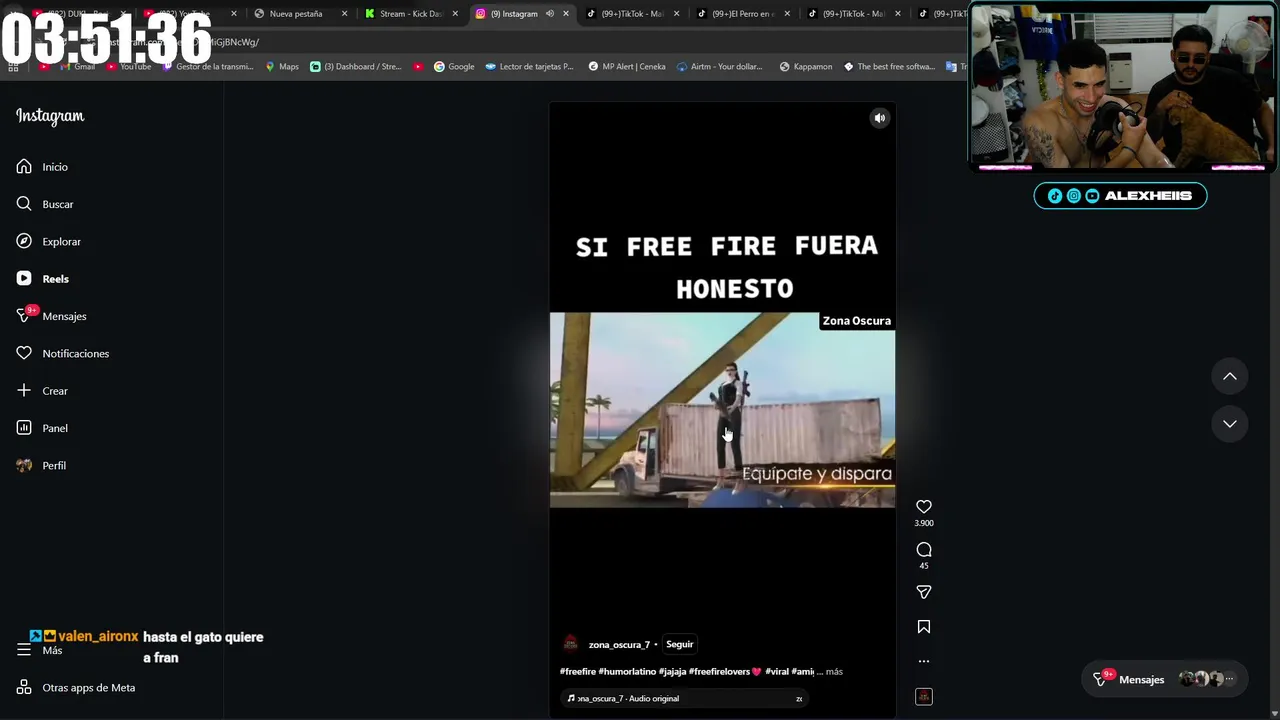The width and height of the screenshot is (1280, 720).
Task: Click the Seguir follow button
Action: tap(680, 645)
